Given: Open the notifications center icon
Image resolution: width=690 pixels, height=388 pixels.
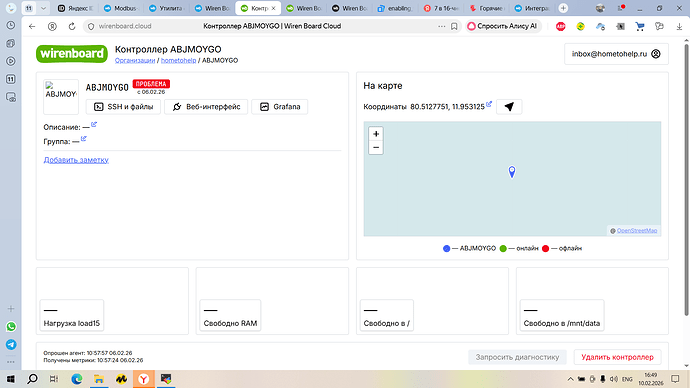Looking at the screenshot, I should click(x=675, y=379).
